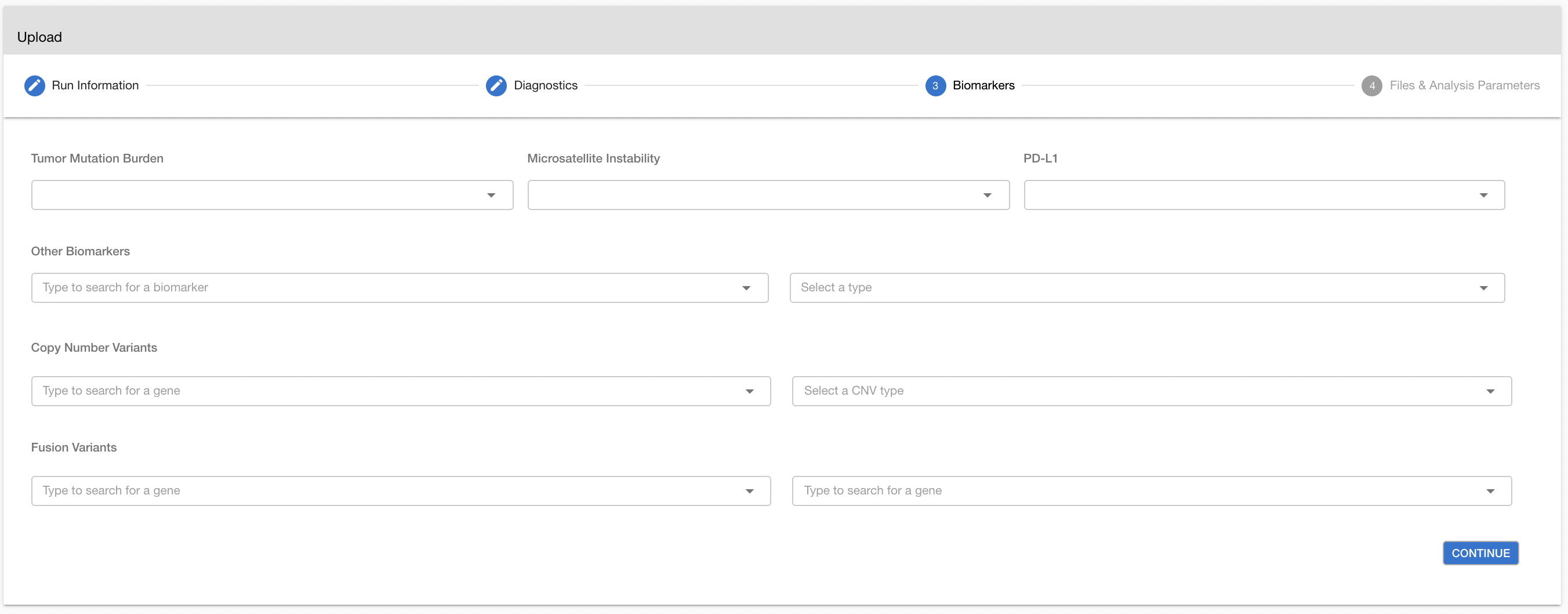
Task: Click the step 3 Biomarkers circle icon
Action: coord(935,86)
